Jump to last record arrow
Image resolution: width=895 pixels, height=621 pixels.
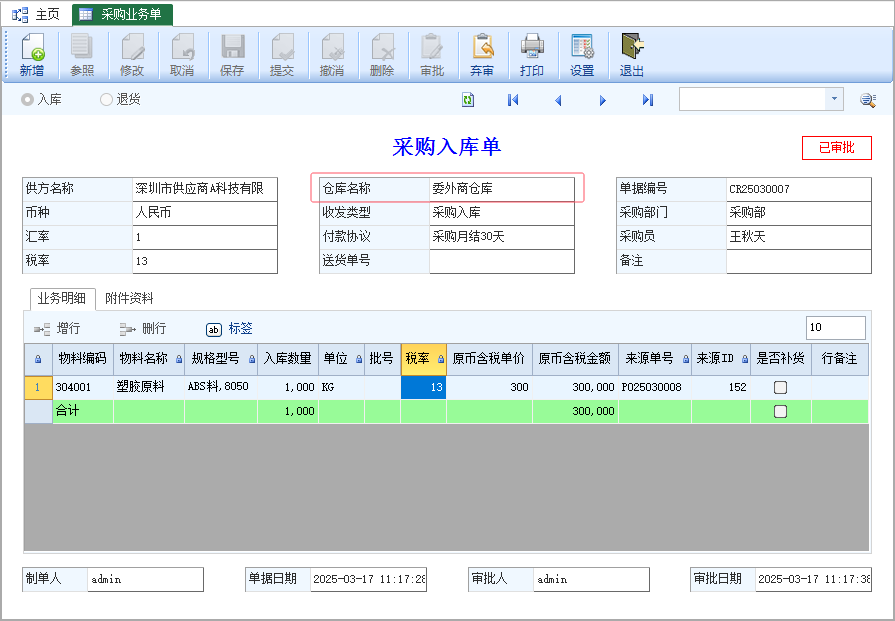click(x=647, y=100)
